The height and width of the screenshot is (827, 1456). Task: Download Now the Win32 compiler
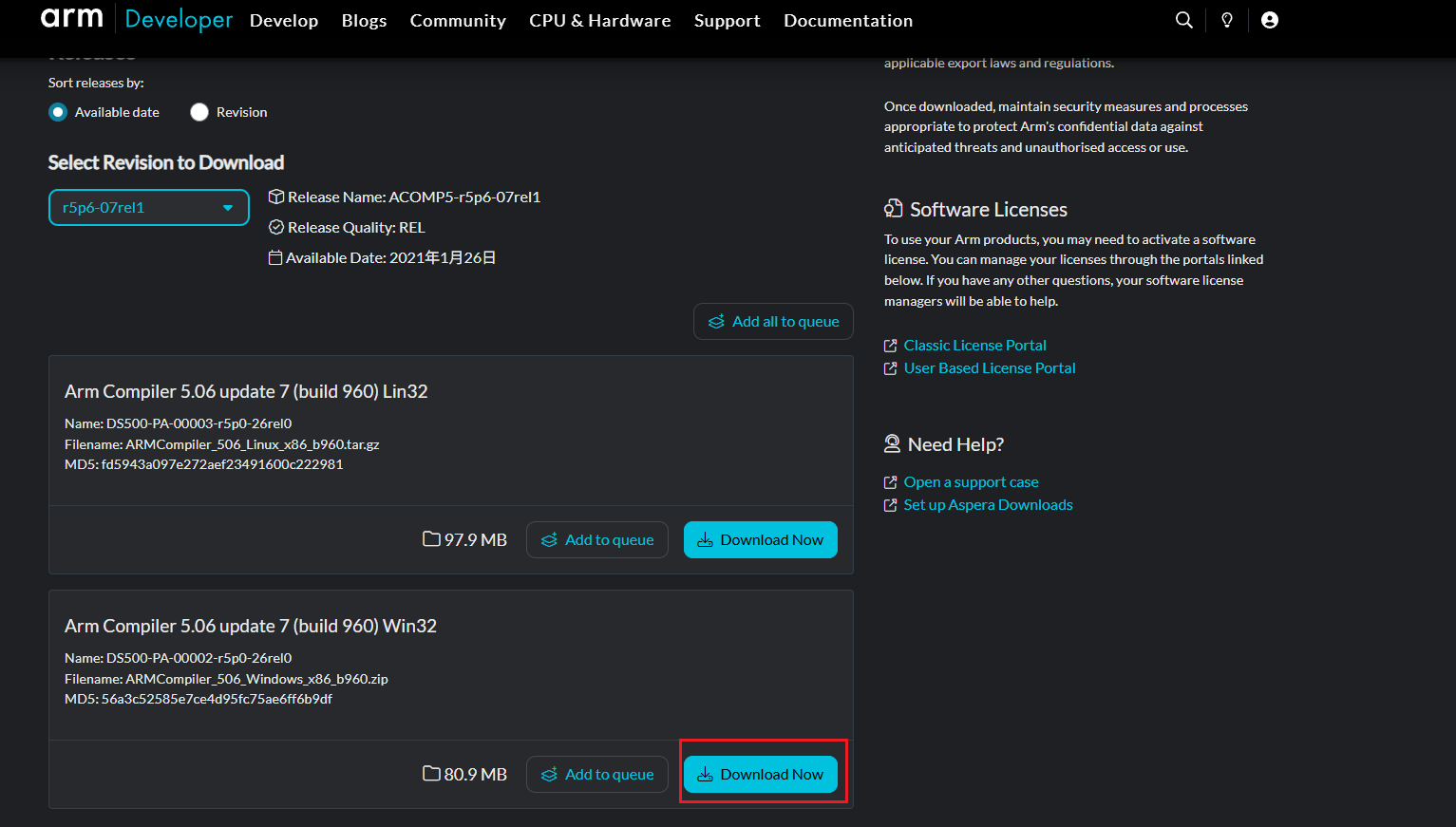coord(761,774)
